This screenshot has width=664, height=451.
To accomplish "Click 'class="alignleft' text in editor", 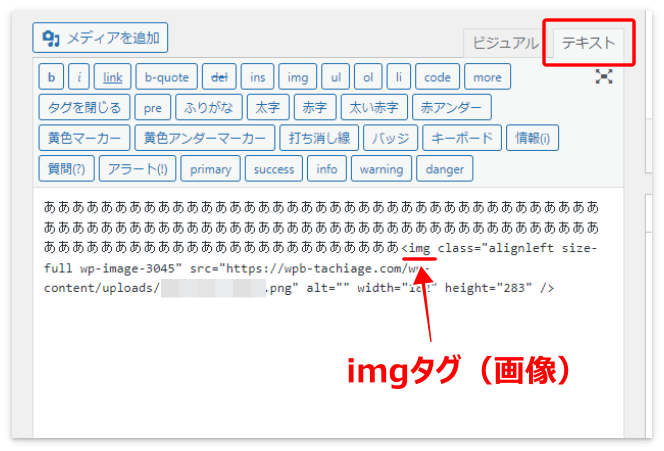I will (x=495, y=248).
